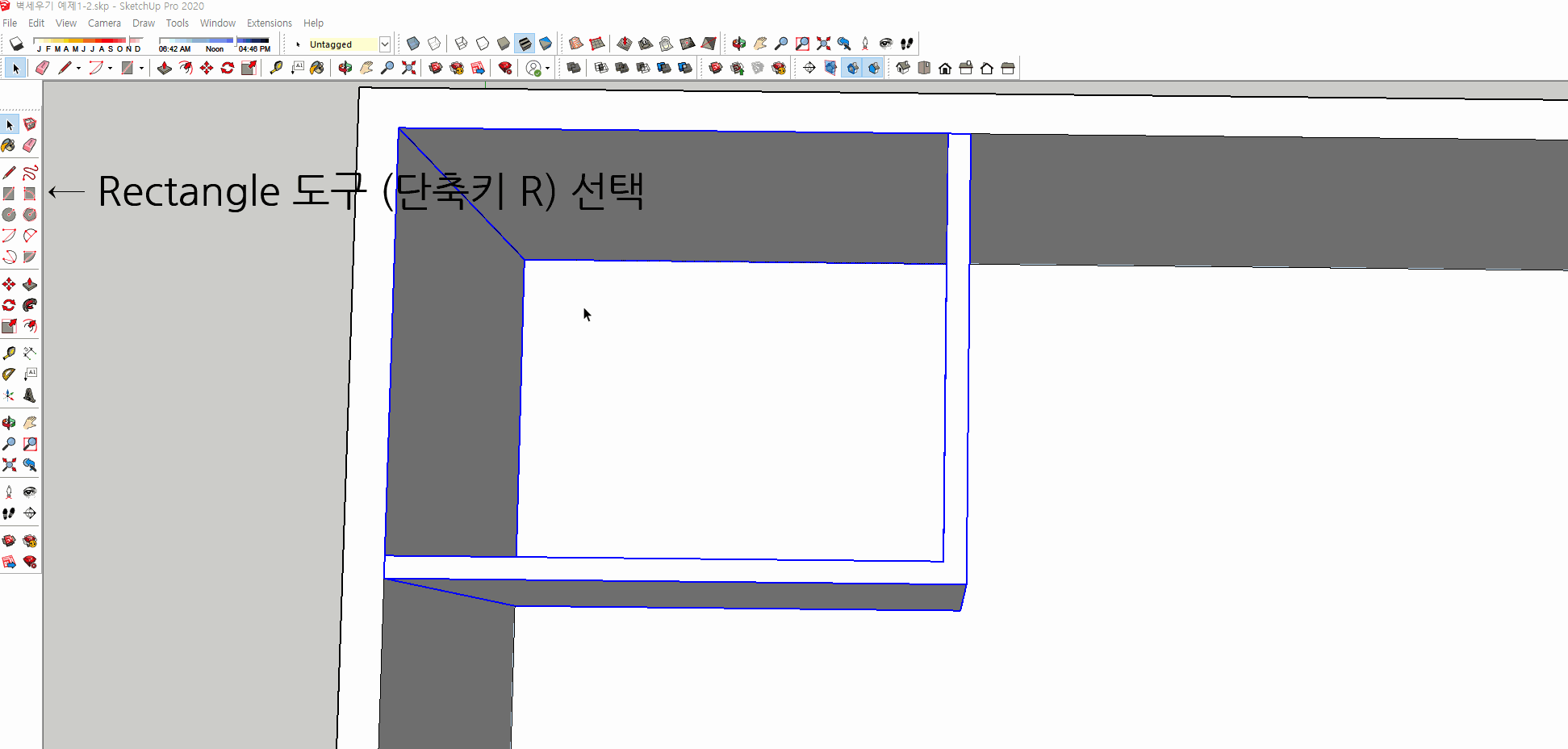Expand the Arc tool flyout arrow
Image resolution: width=1568 pixels, height=749 pixels.
coord(110,68)
